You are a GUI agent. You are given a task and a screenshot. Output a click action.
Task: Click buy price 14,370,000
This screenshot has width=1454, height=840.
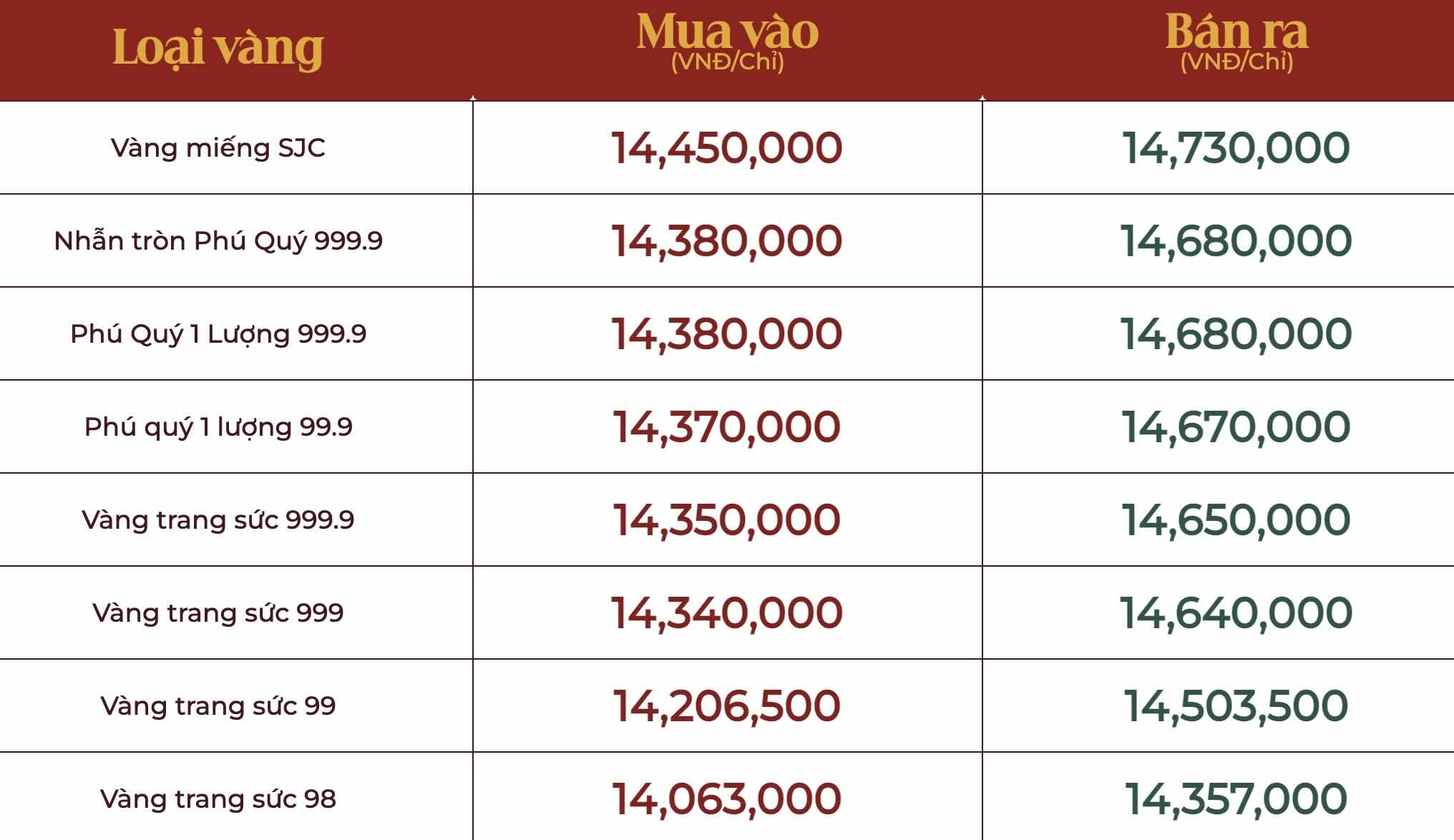point(727,427)
